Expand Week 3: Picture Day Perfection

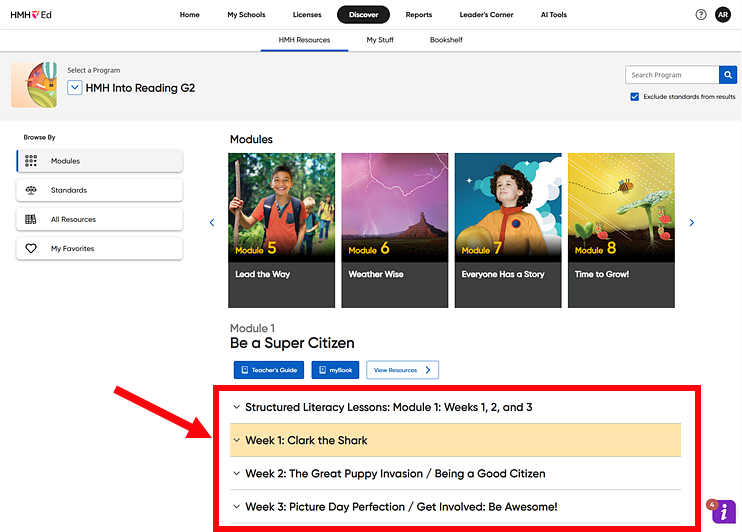click(x=455, y=506)
